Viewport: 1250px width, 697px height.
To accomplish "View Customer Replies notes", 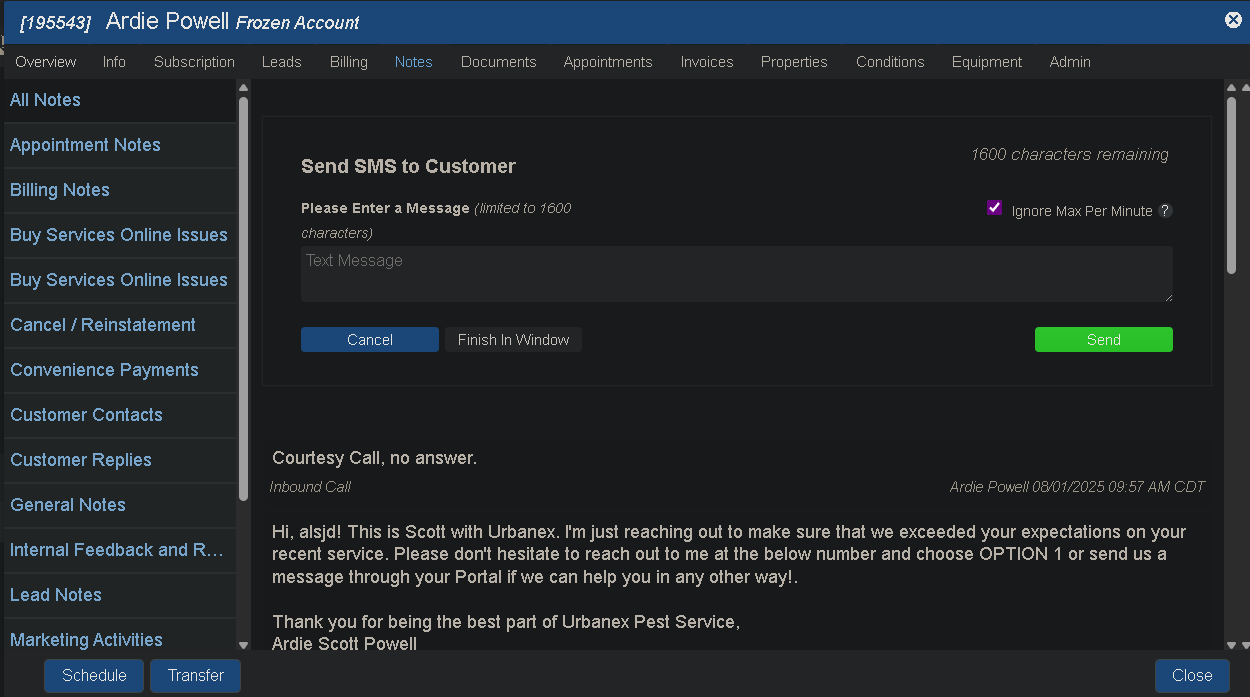I will click(120, 460).
